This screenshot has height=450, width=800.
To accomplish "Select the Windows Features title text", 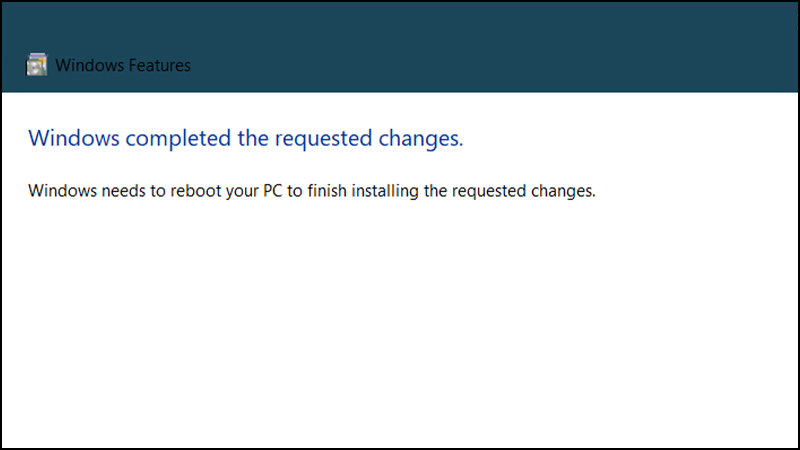I will point(123,65).
